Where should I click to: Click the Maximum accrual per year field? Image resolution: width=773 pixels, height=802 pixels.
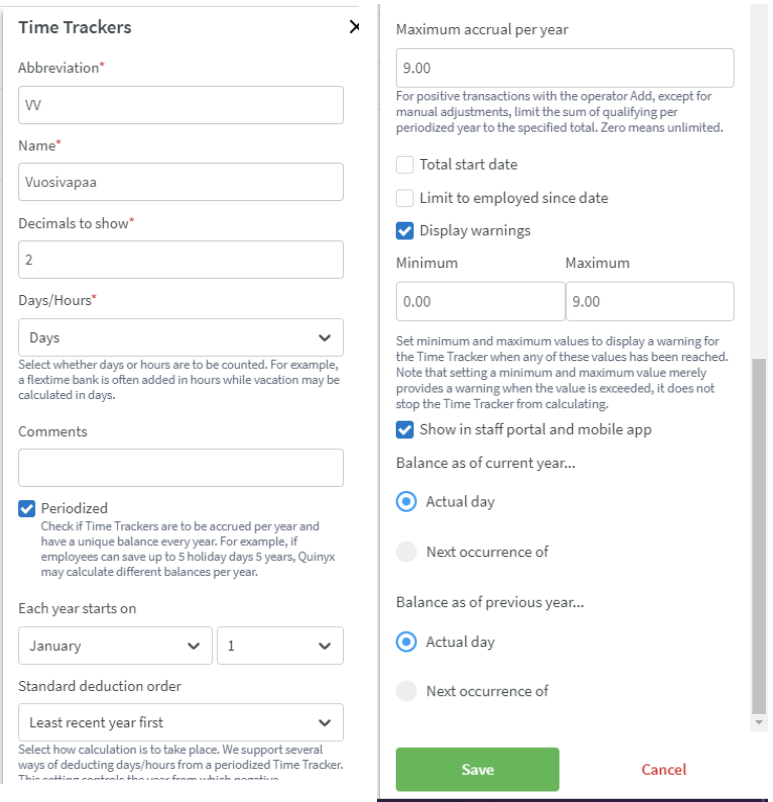565,68
